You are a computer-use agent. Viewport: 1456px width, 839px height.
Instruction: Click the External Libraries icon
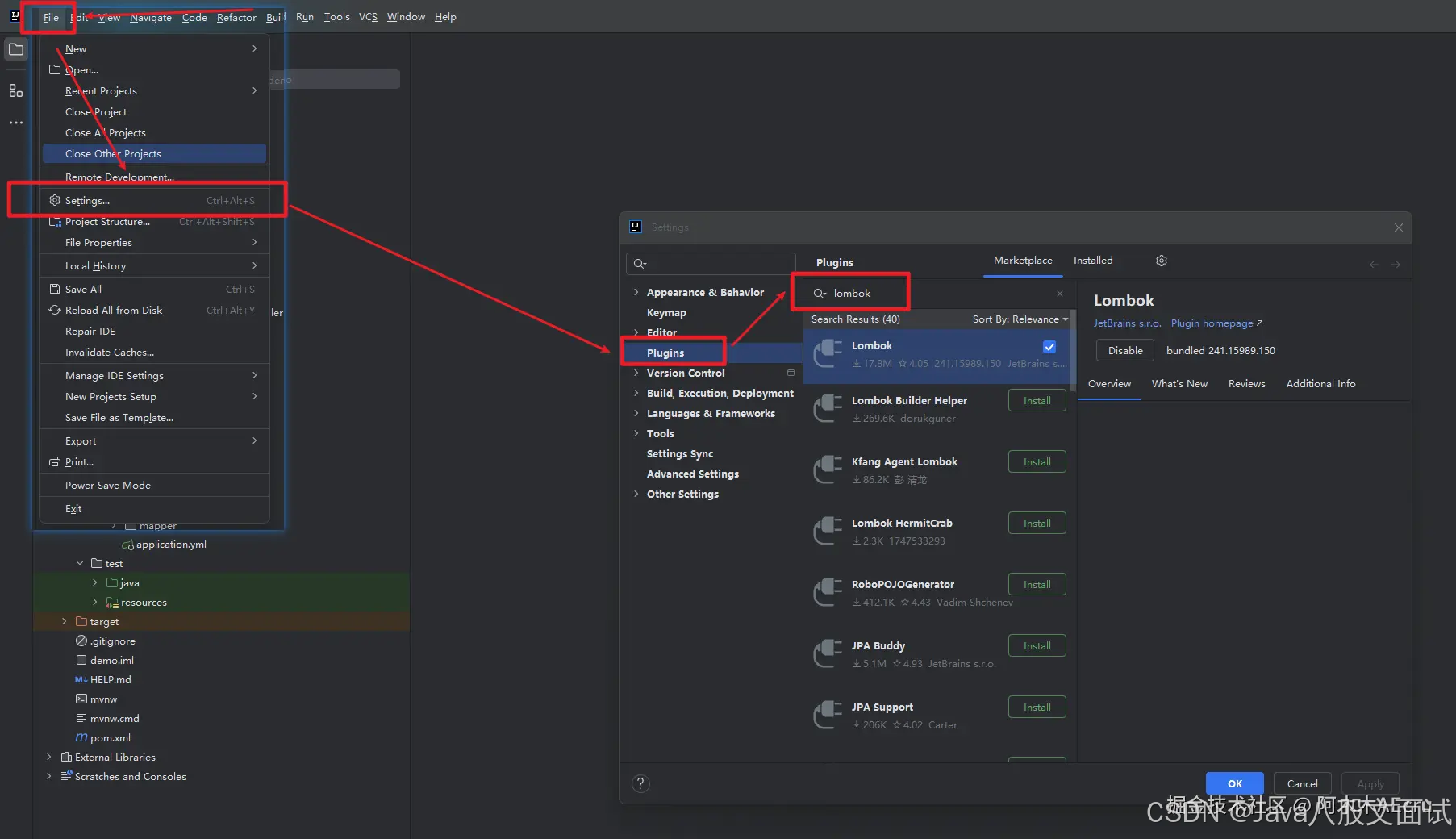(x=66, y=757)
